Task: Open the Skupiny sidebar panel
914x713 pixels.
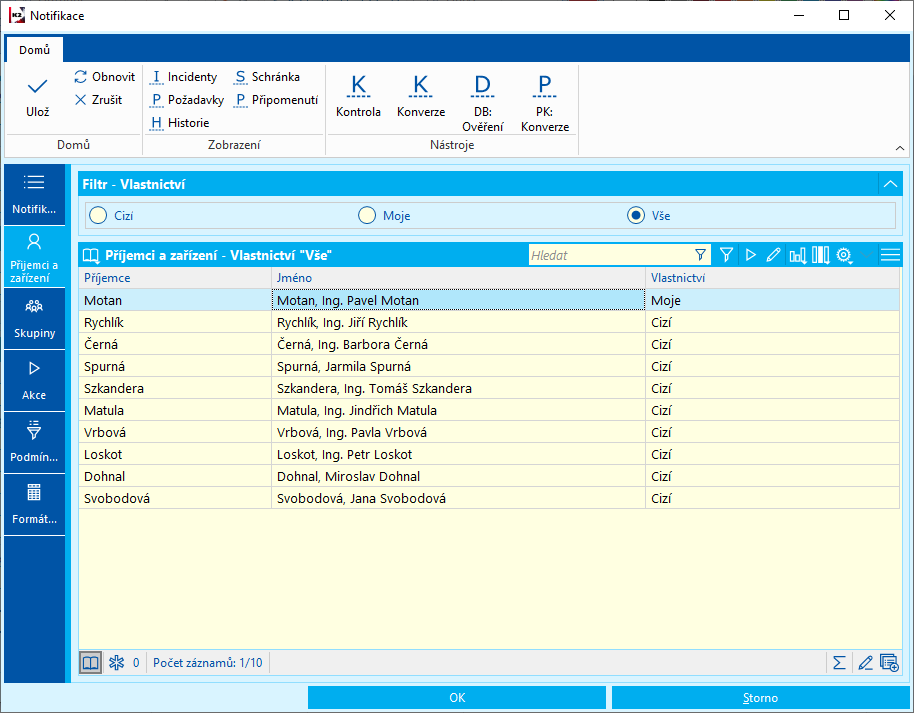Action: point(35,317)
